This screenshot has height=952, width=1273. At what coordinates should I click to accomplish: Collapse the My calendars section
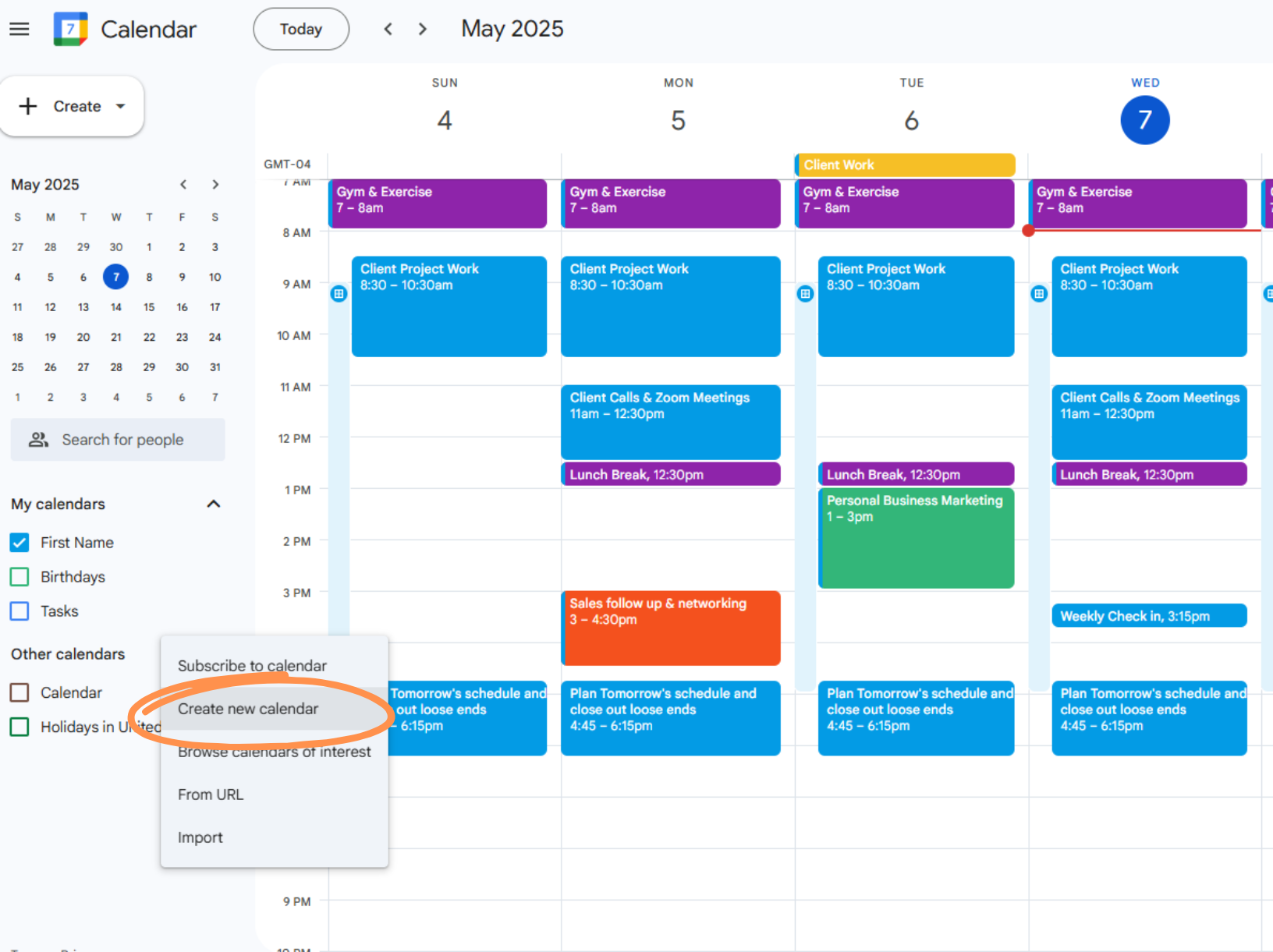click(213, 503)
